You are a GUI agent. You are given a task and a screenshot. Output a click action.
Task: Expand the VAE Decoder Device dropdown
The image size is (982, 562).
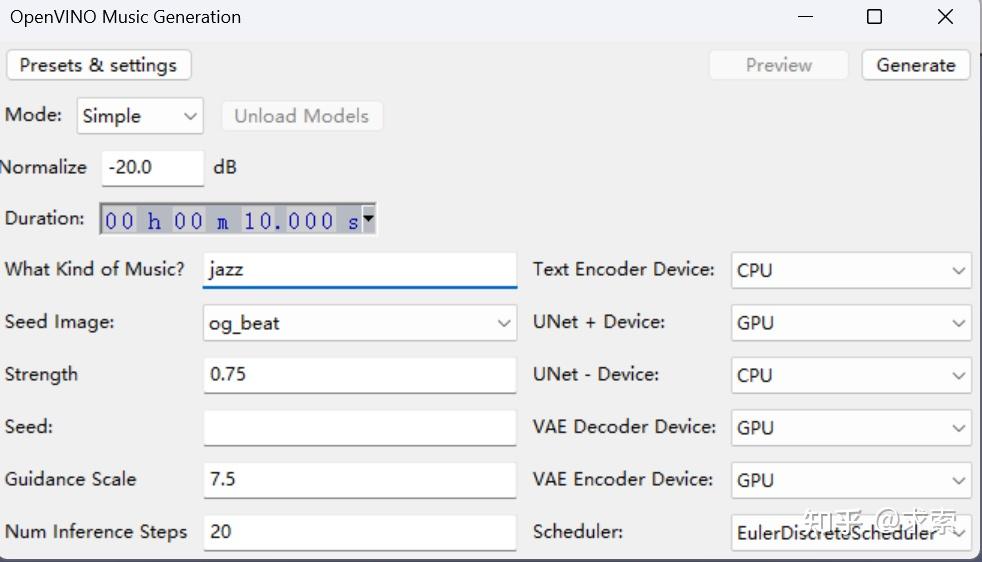(851, 428)
